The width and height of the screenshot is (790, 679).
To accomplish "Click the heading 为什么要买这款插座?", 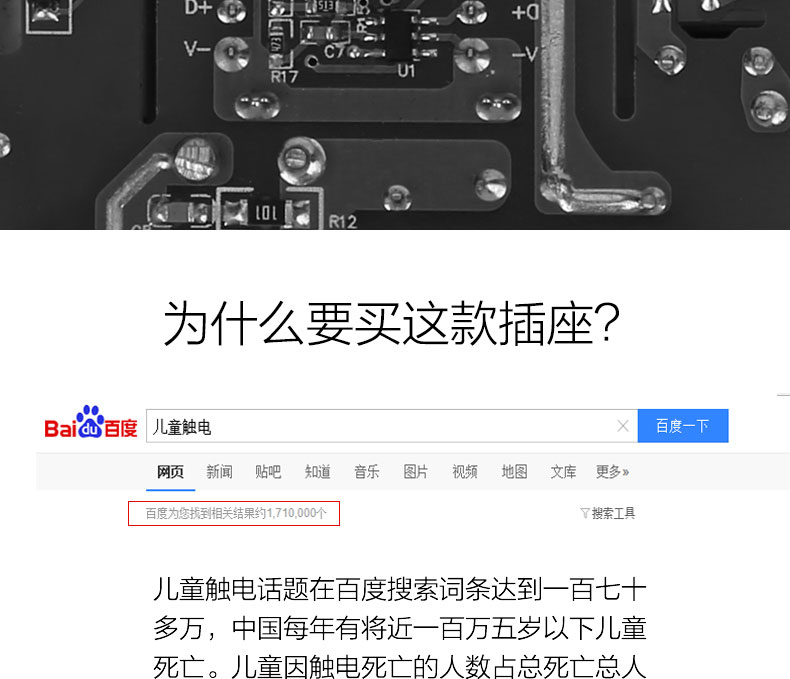I will tap(391, 323).
